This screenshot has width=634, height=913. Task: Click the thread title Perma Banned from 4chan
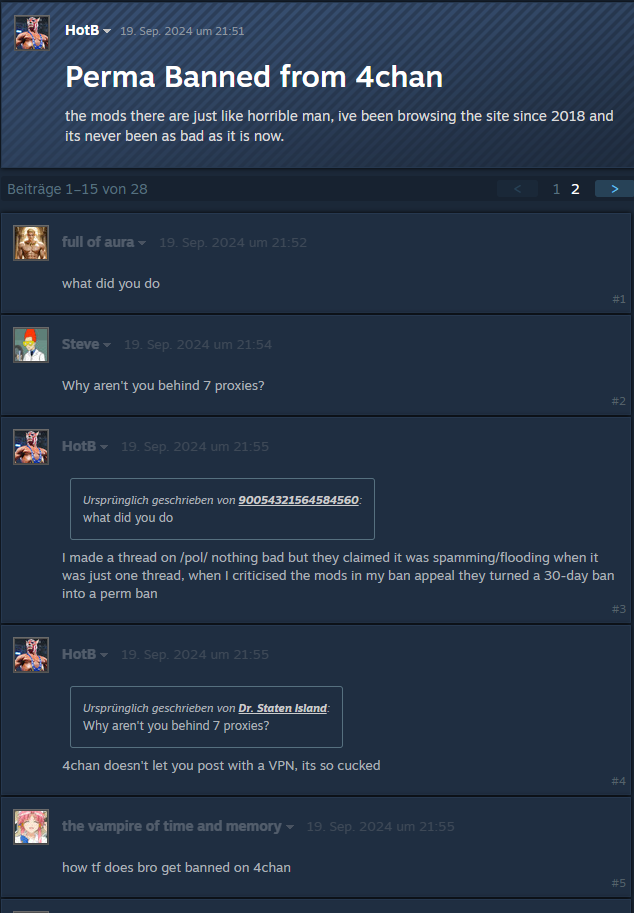tap(254, 76)
